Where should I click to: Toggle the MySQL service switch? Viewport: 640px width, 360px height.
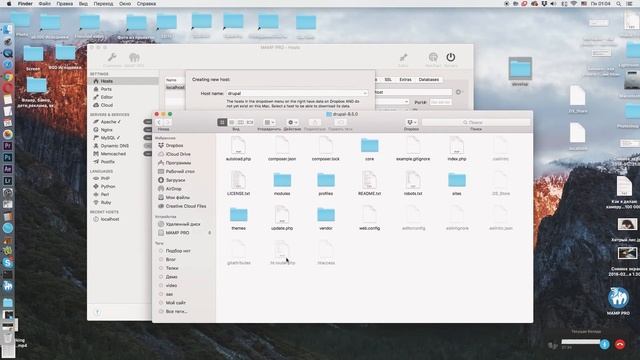(x=148, y=138)
